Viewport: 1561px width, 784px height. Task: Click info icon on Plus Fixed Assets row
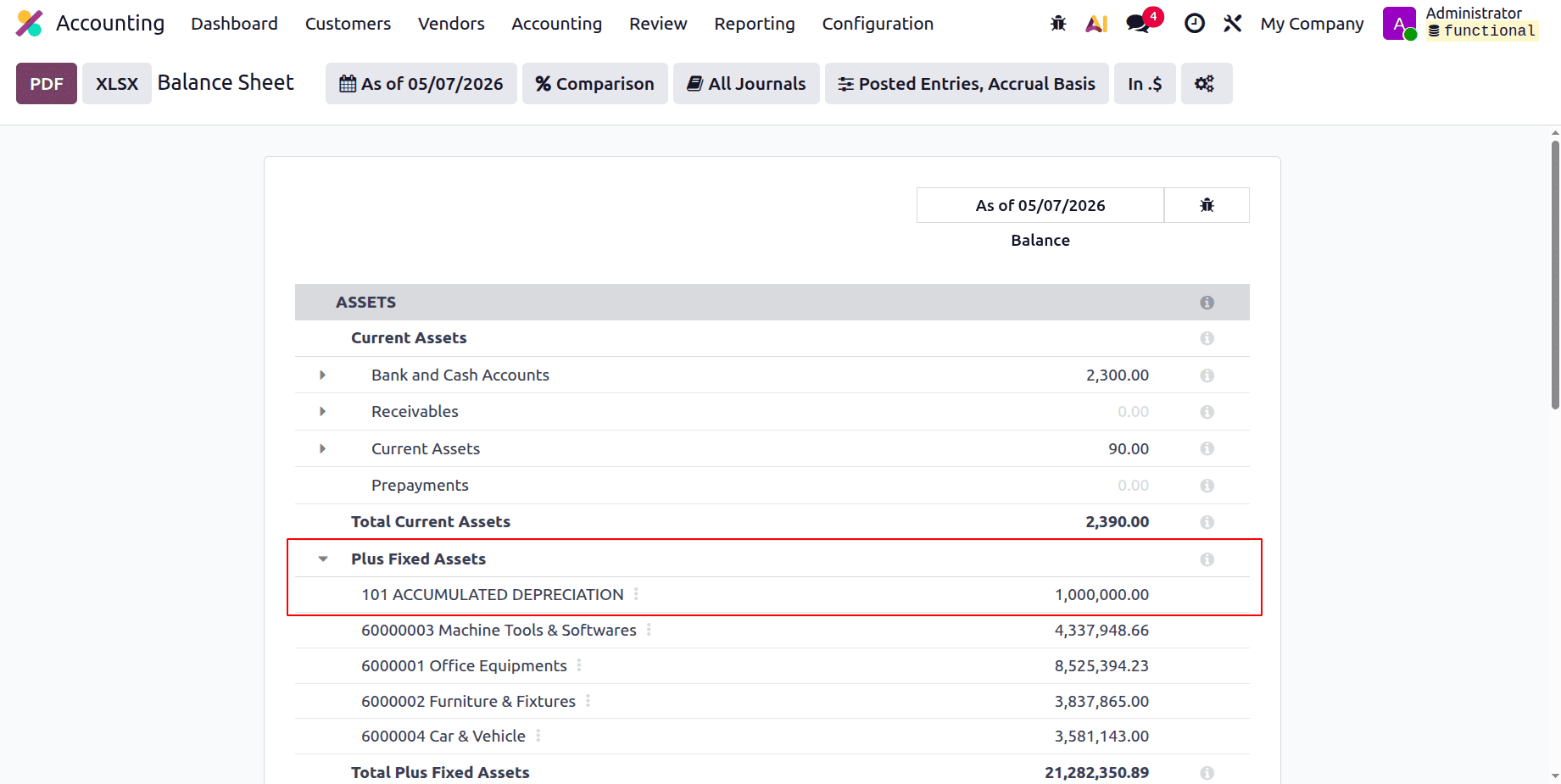[1207, 559]
